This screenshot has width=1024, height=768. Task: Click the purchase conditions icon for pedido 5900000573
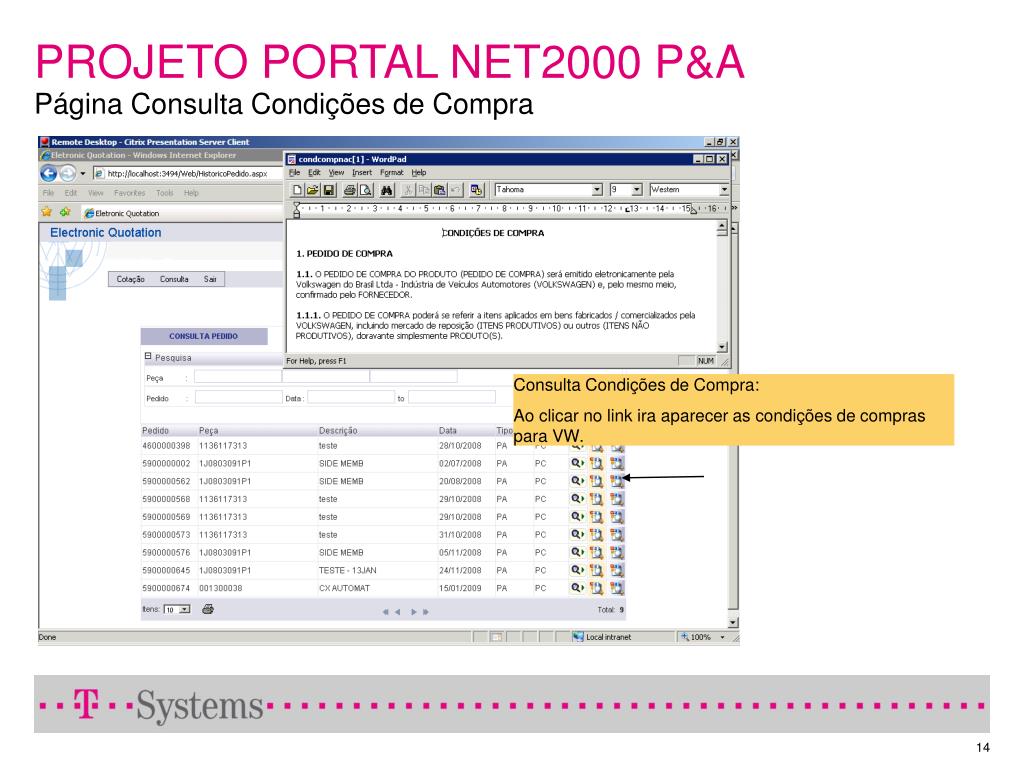[x=616, y=534]
